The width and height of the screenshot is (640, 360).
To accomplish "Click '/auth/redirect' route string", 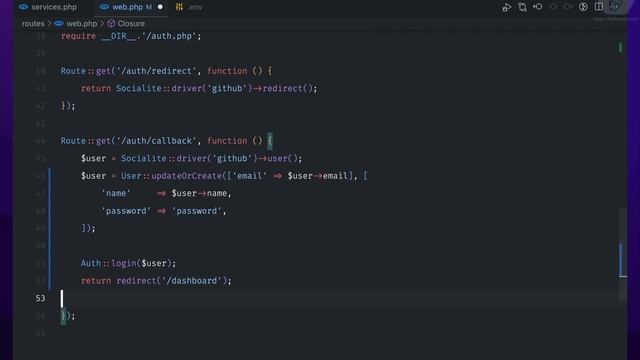I will coord(156,71).
